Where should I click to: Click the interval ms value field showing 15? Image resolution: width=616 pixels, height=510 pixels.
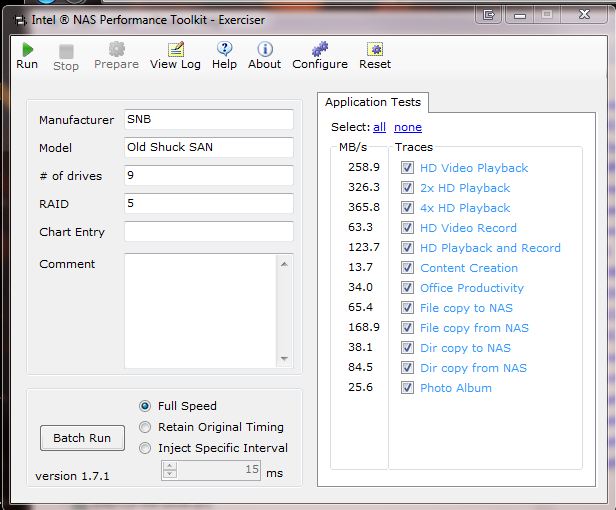(218, 470)
